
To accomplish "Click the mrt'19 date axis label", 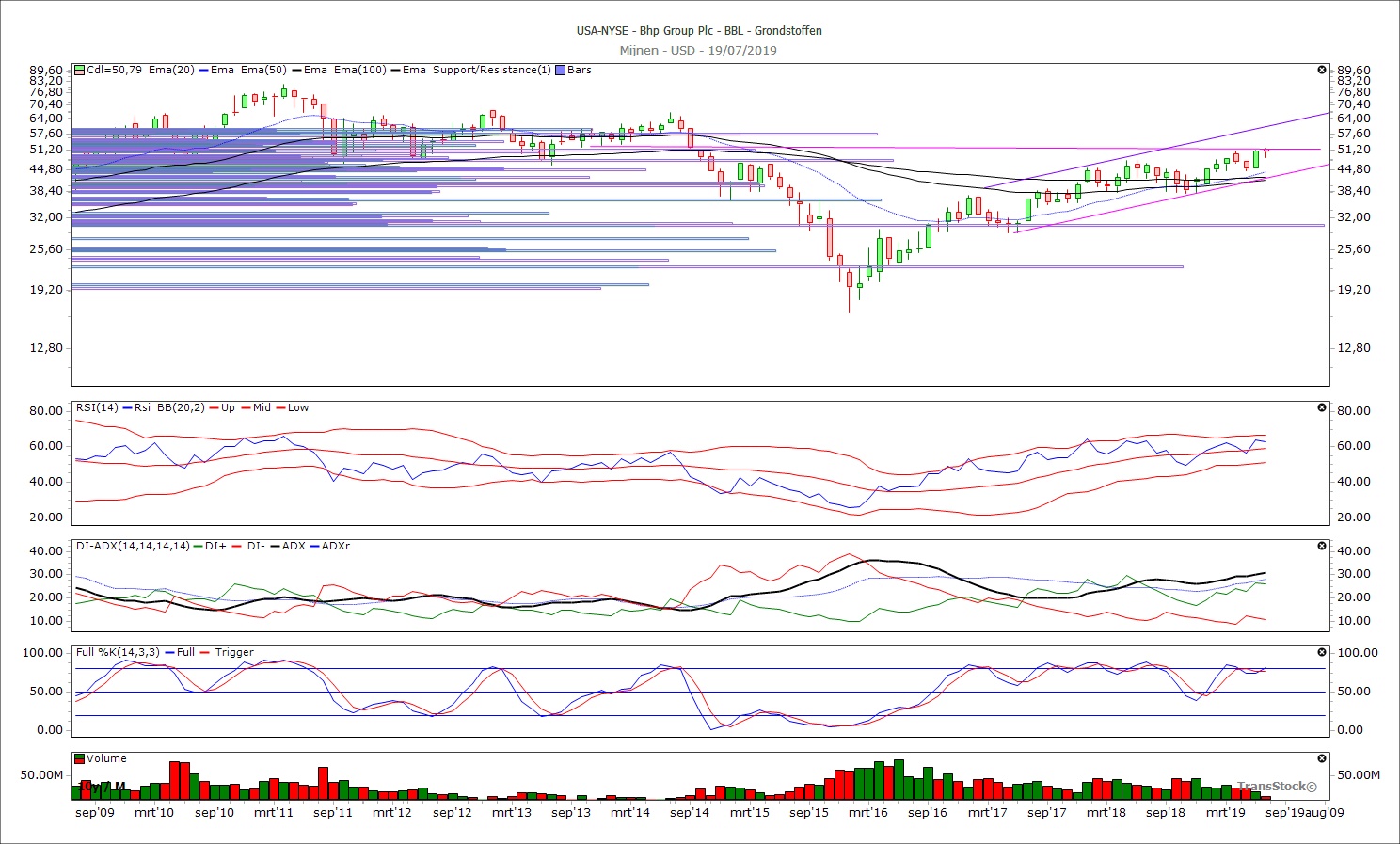I will (1226, 812).
